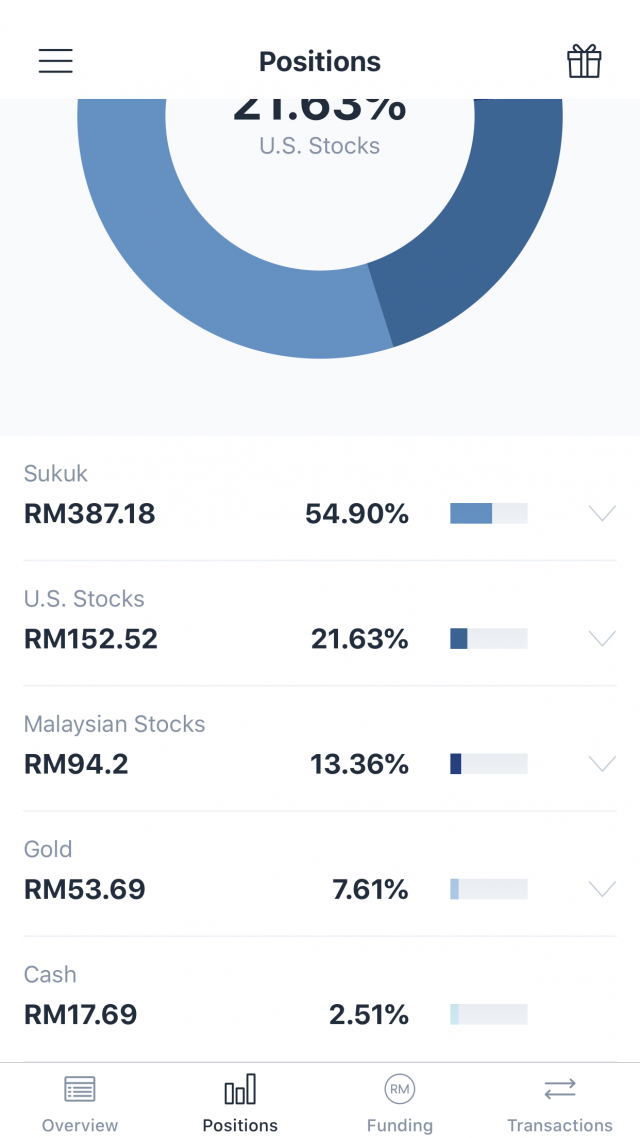Tap the Positions title in the header

pos(320,61)
